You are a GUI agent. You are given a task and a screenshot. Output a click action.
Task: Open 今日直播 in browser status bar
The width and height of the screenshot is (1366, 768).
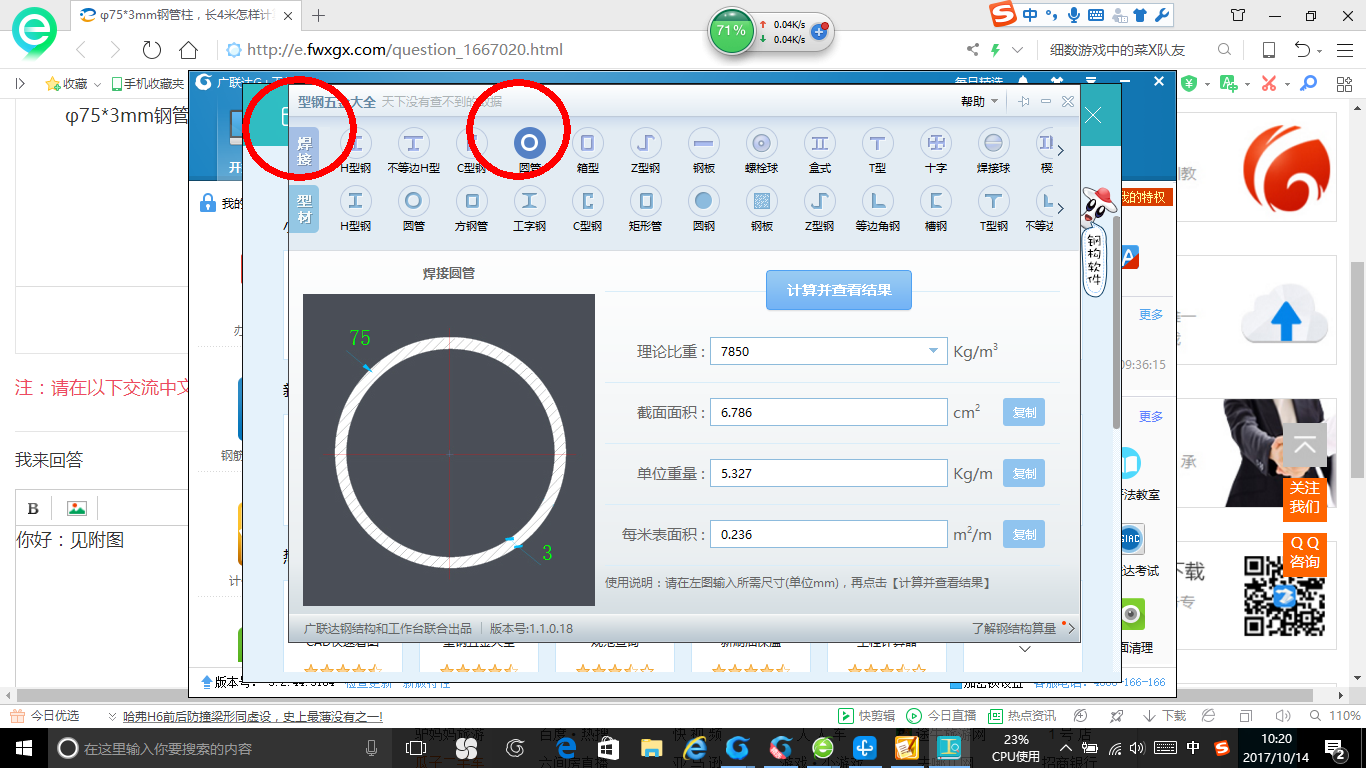pyautogui.click(x=941, y=716)
